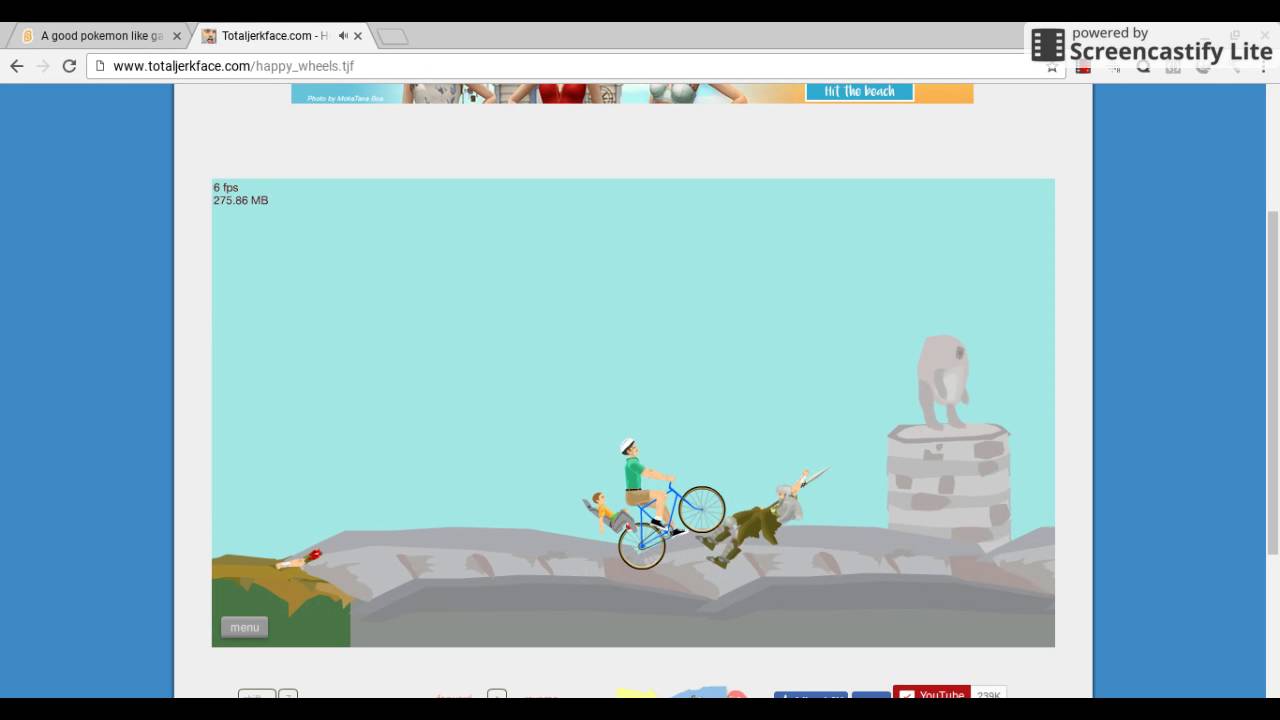
Task: Click the 'Hit the beach' ad button
Action: pos(860,91)
